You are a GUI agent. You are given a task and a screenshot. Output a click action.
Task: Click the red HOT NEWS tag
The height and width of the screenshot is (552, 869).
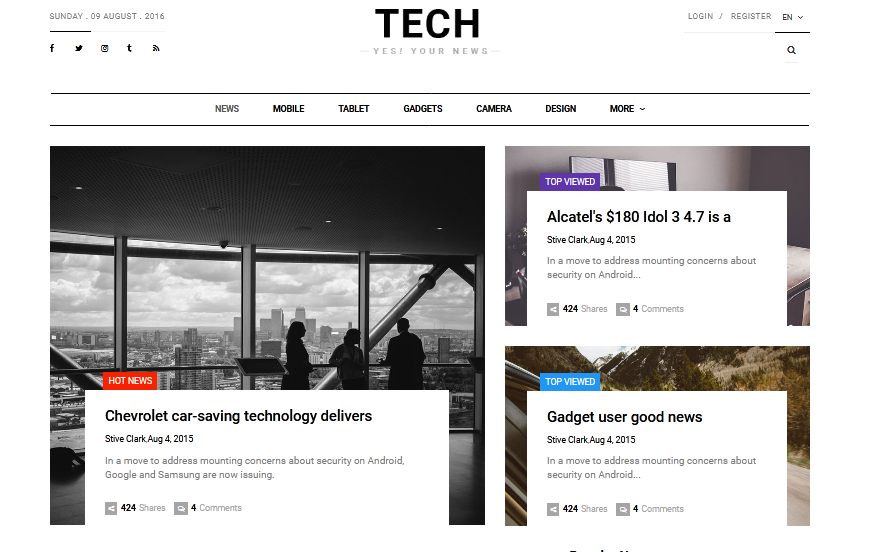pyautogui.click(x=130, y=381)
